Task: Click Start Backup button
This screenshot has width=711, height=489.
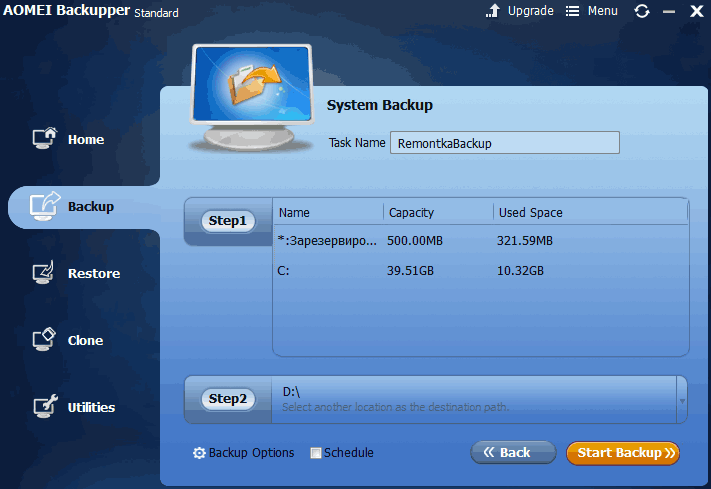Action: coord(623,453)
